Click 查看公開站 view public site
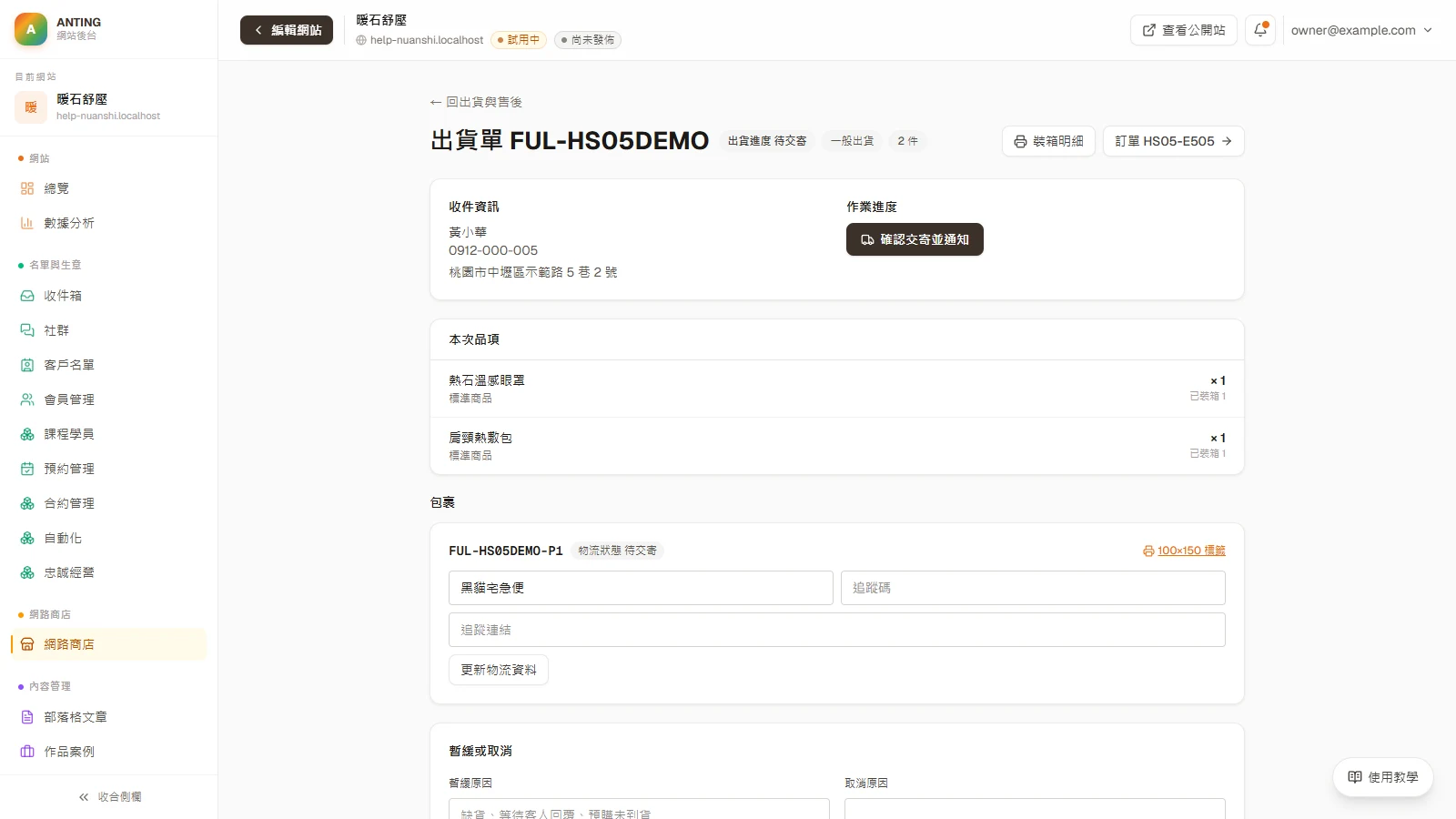1456x819 pixels. click(x=1184, y=30)
